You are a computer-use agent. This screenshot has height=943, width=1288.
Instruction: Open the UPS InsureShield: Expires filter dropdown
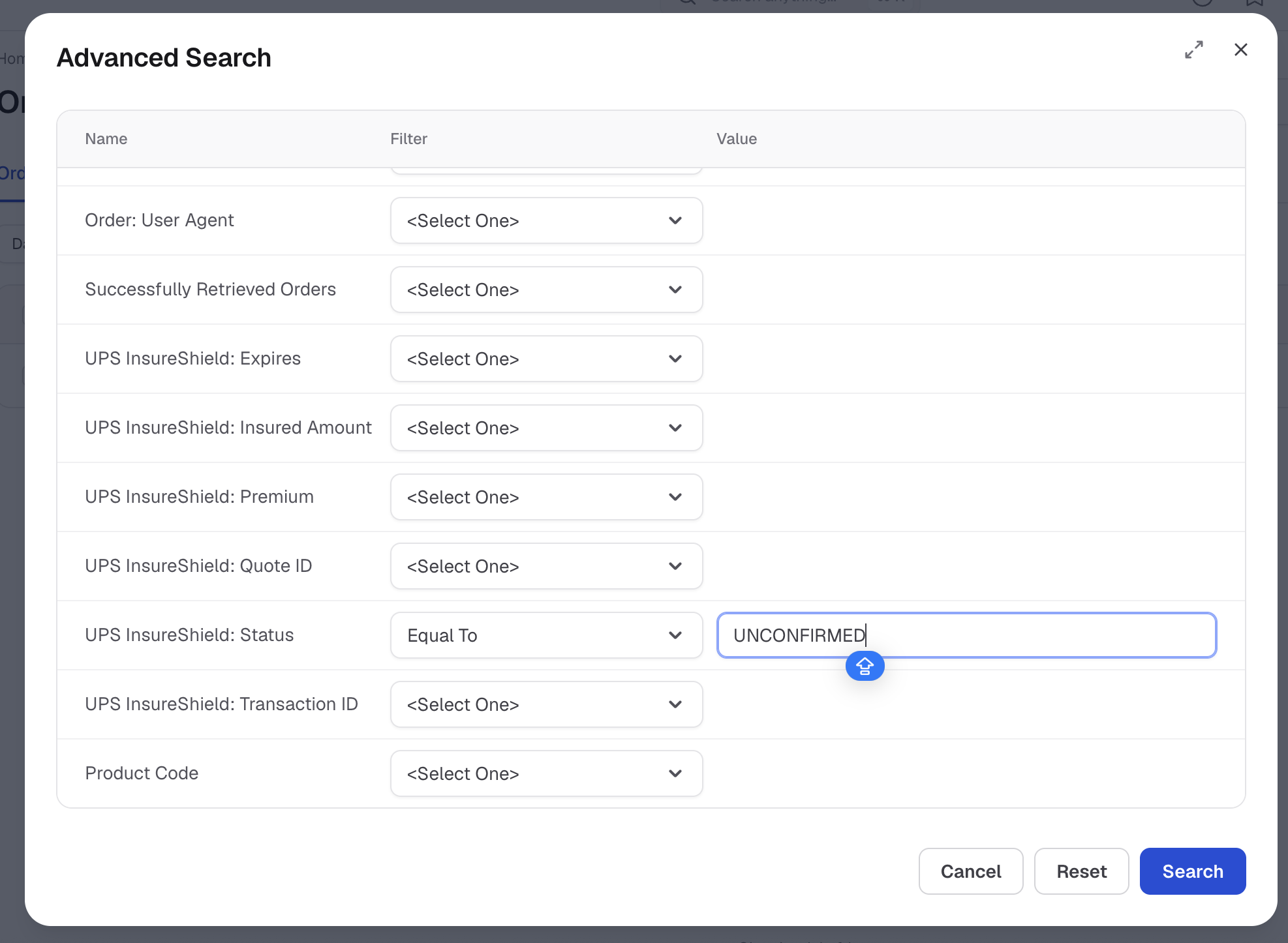point(547,359)
